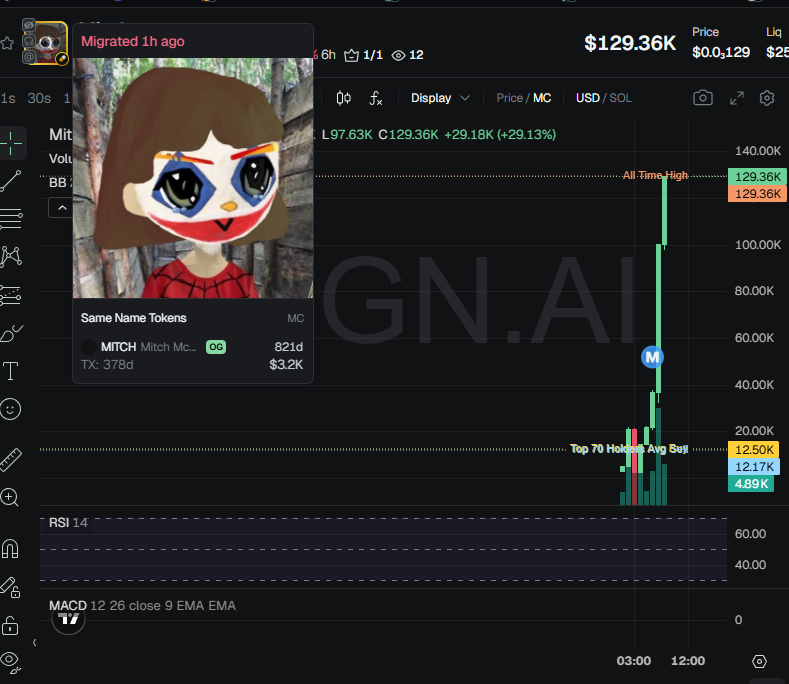Select USD currency display
This screenshot has width=789, height=684.
point(588,98)
